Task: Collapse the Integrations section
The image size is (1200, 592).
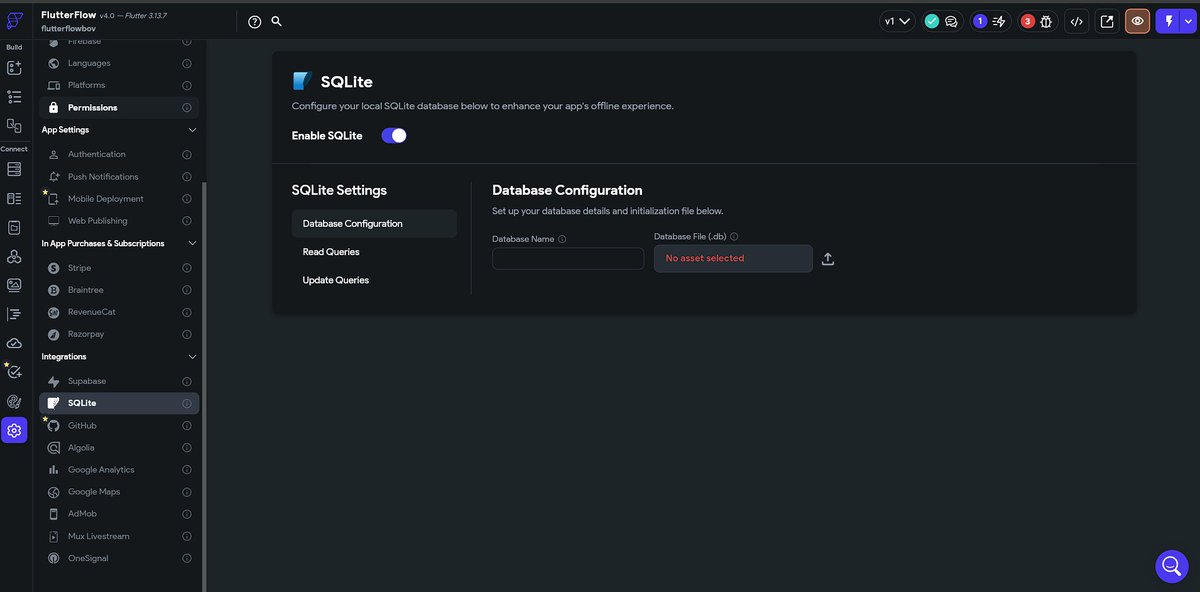Action: coord(192,357)
